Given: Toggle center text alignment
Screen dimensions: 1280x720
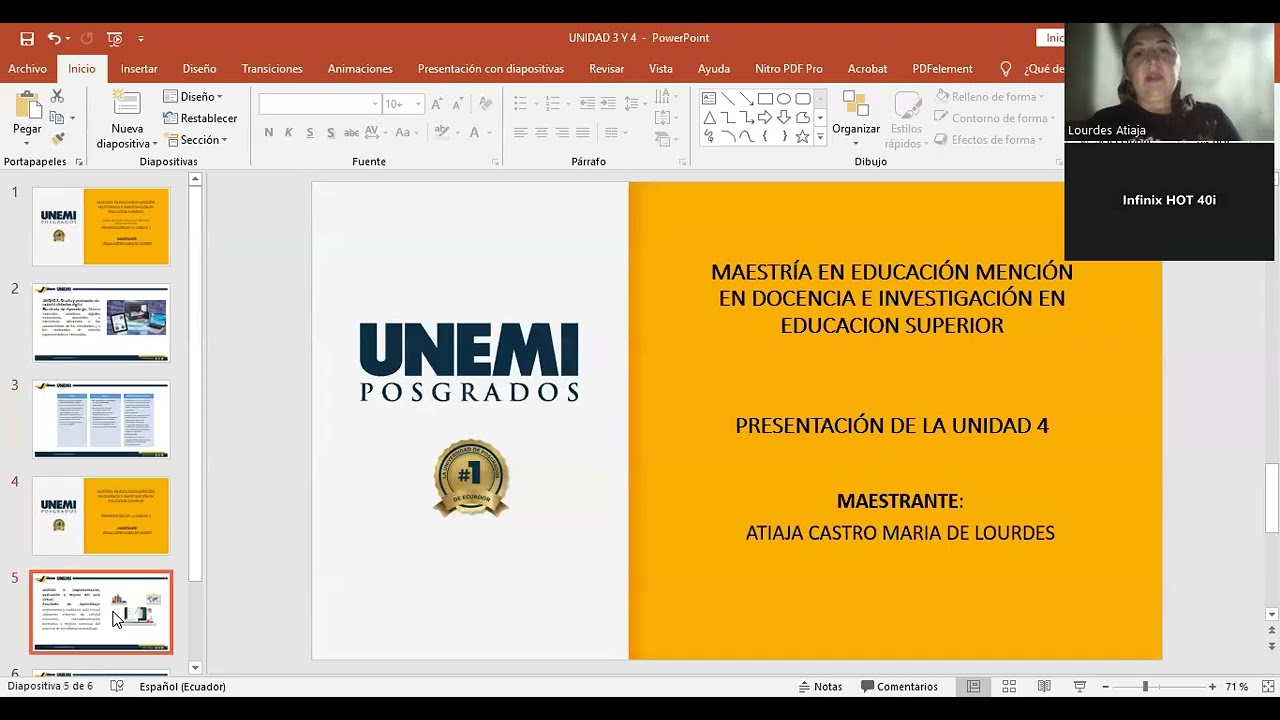Looking at the screenshot, I should [x=541, y=132].
